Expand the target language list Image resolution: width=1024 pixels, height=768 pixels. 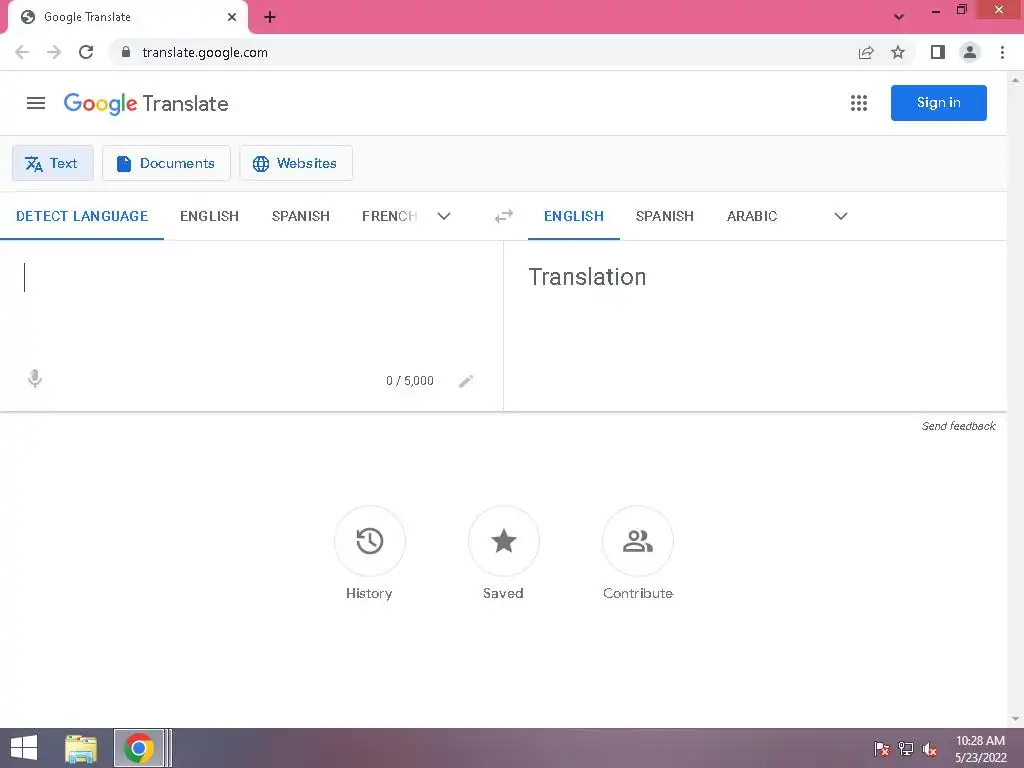tap(840, 216)
